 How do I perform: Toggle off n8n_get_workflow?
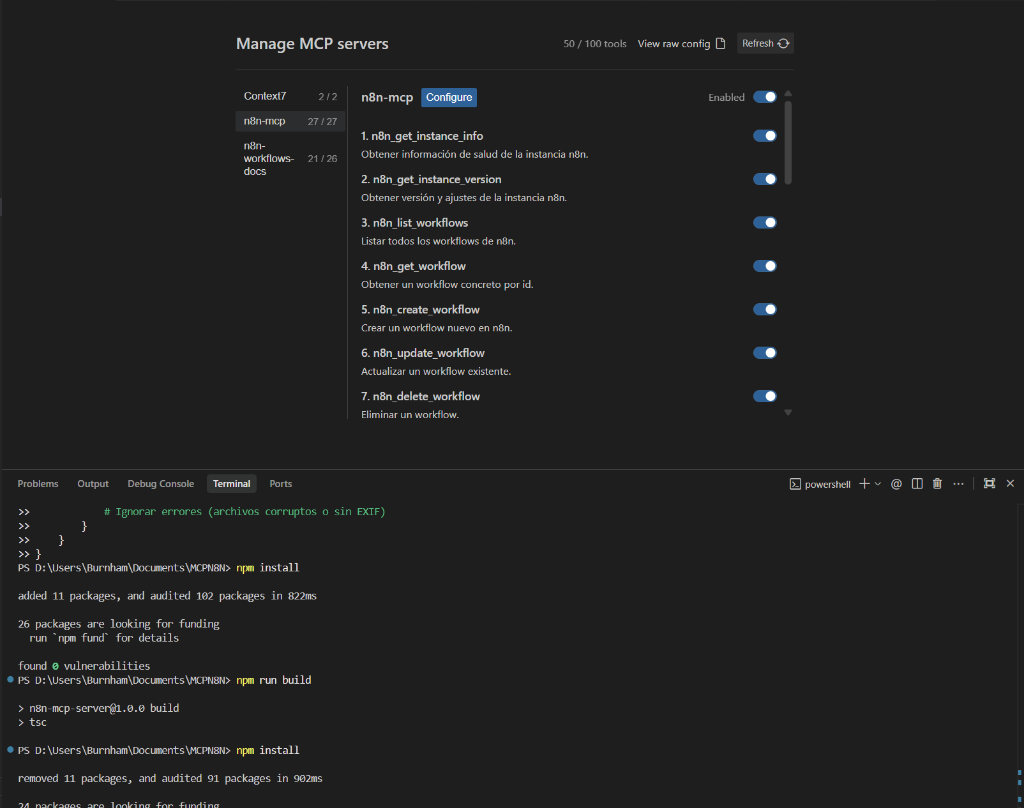point(765,266)
